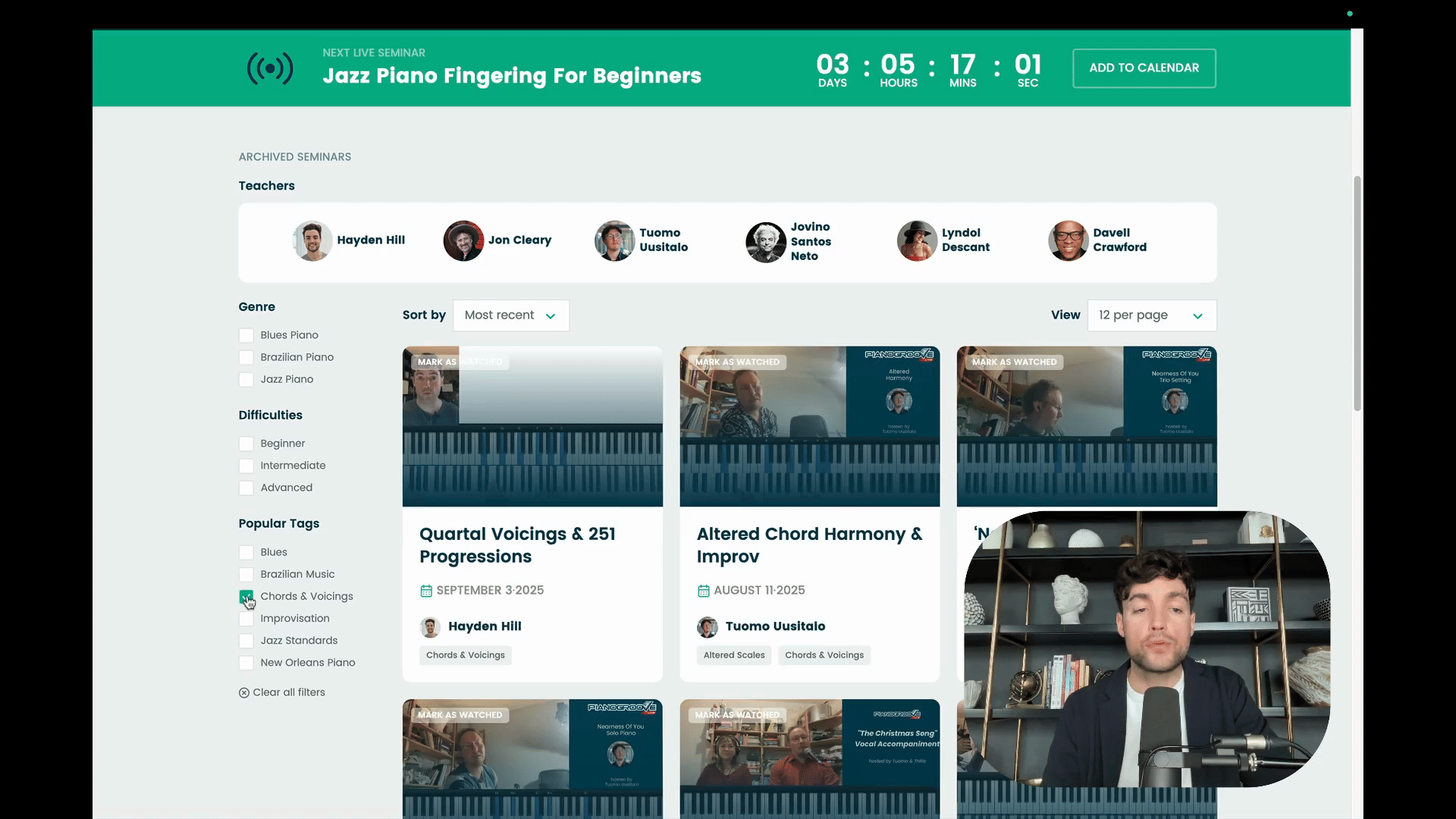Viewport: 1456px width, 819px height.
Task: Select Jon Cleary's teacher avatar
Action: coord(463,241)
